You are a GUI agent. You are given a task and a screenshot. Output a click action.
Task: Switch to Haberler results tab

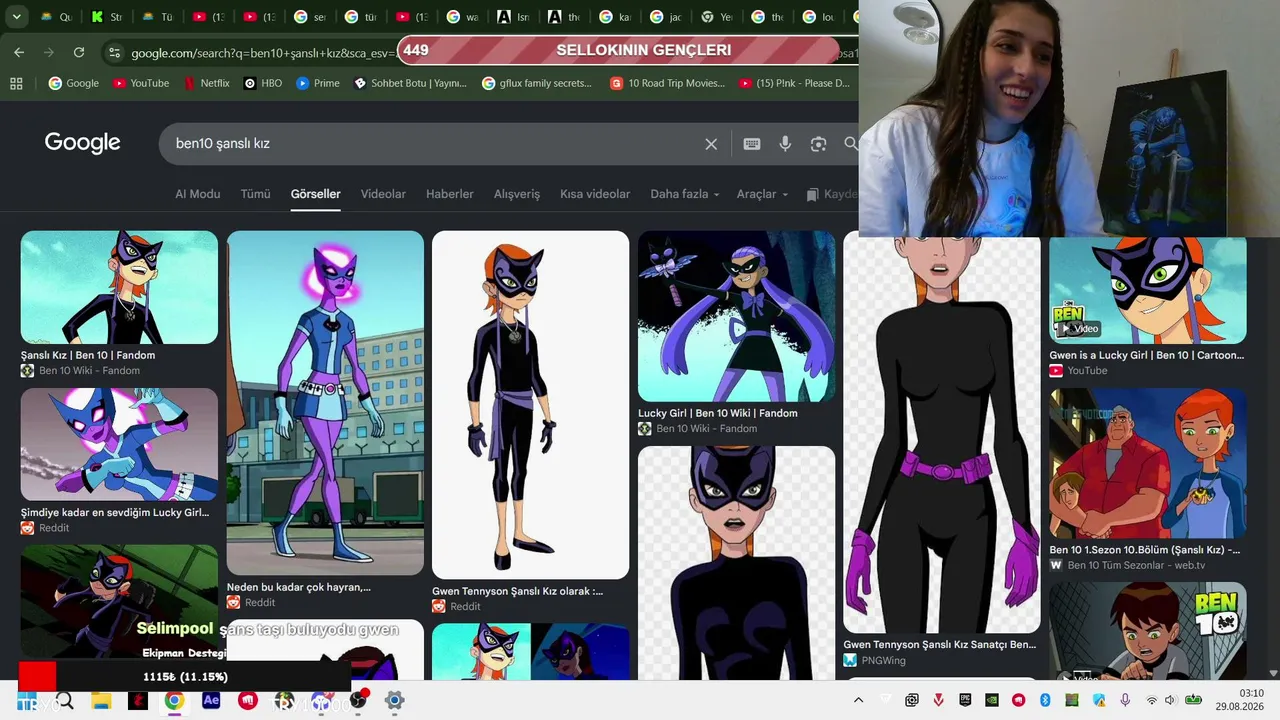(450, 194)
